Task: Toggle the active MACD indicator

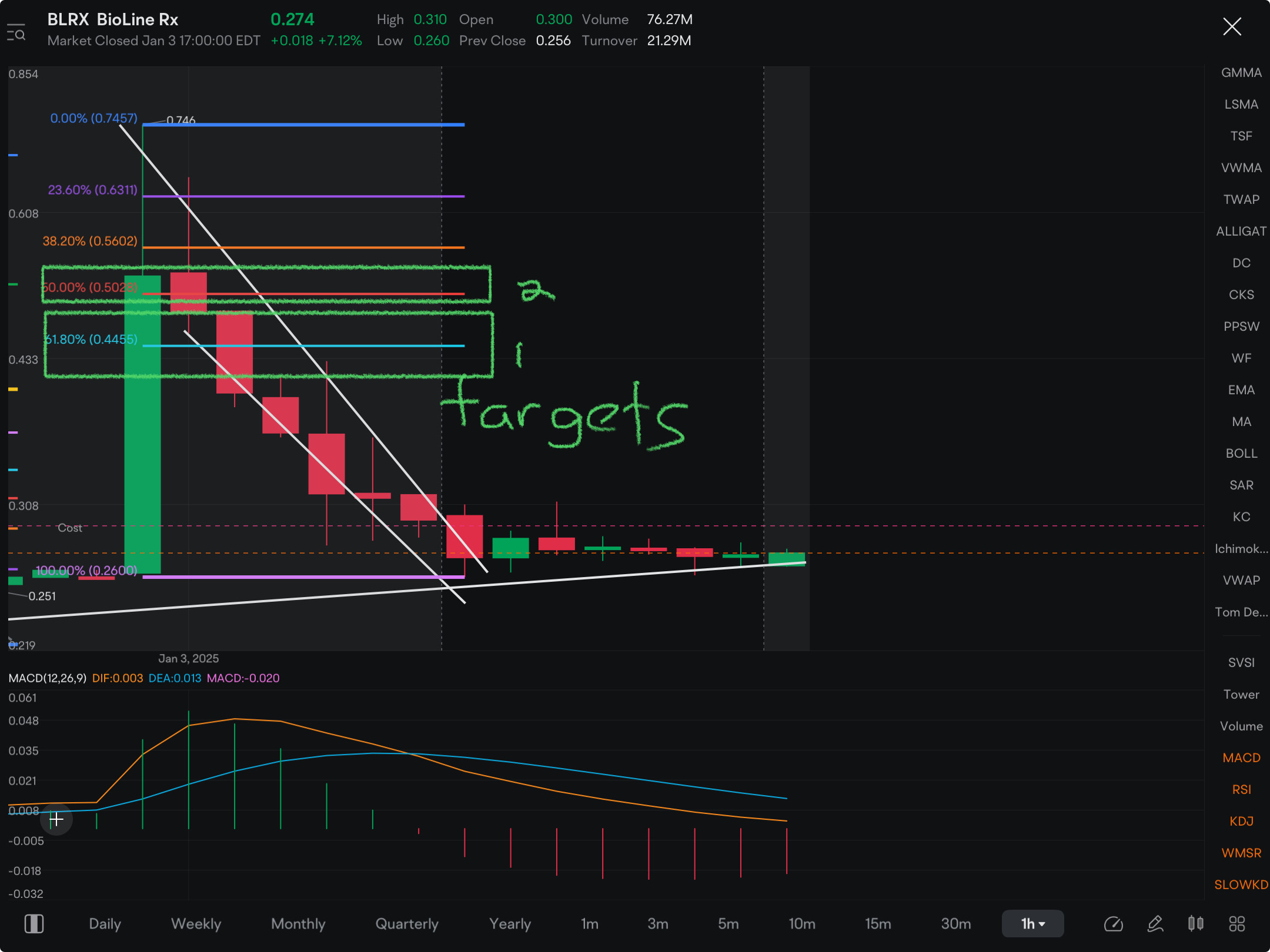Action: tap(1241, 758)
